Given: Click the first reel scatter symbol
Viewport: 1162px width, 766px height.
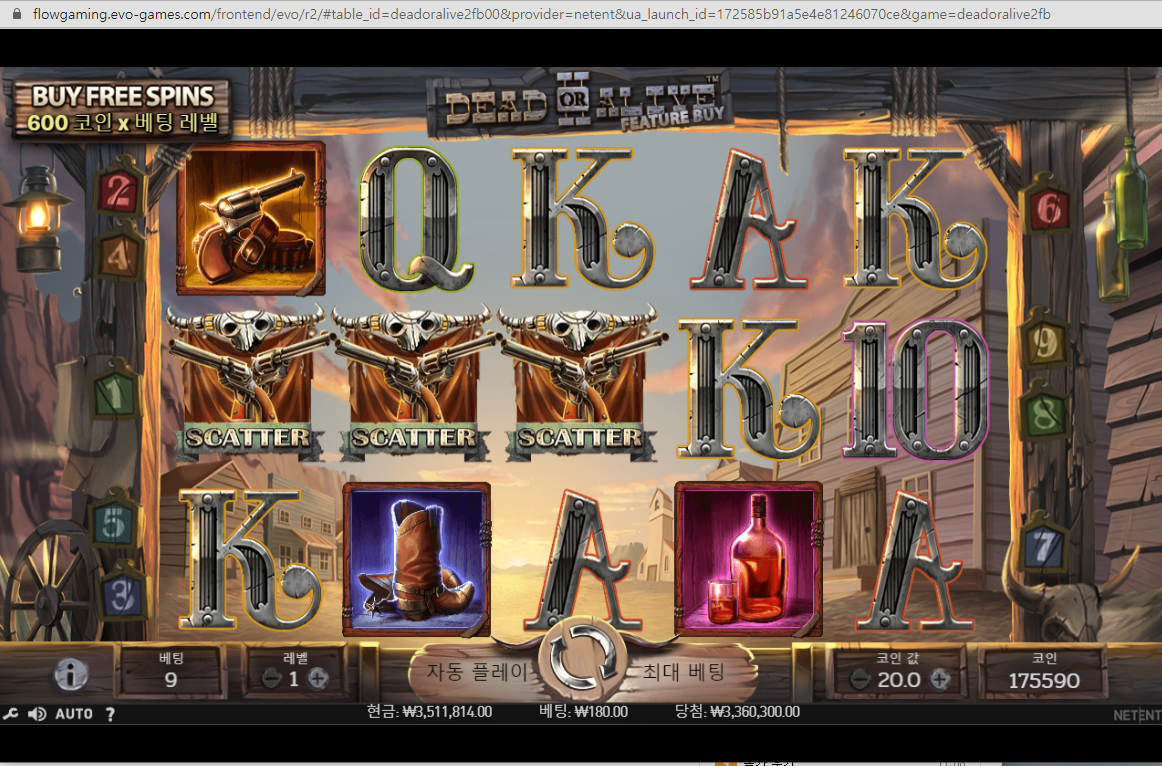Looking at the screenshot, I should click(x=248, y=384).
